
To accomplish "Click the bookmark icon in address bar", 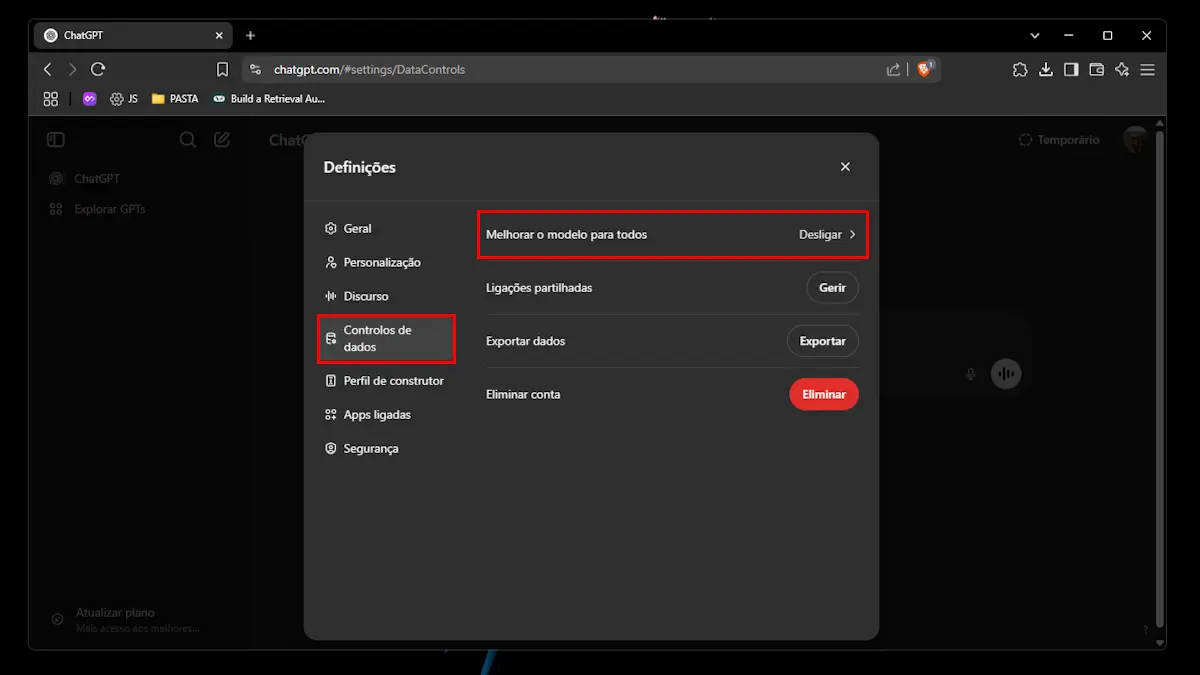I will click(223, 70).
